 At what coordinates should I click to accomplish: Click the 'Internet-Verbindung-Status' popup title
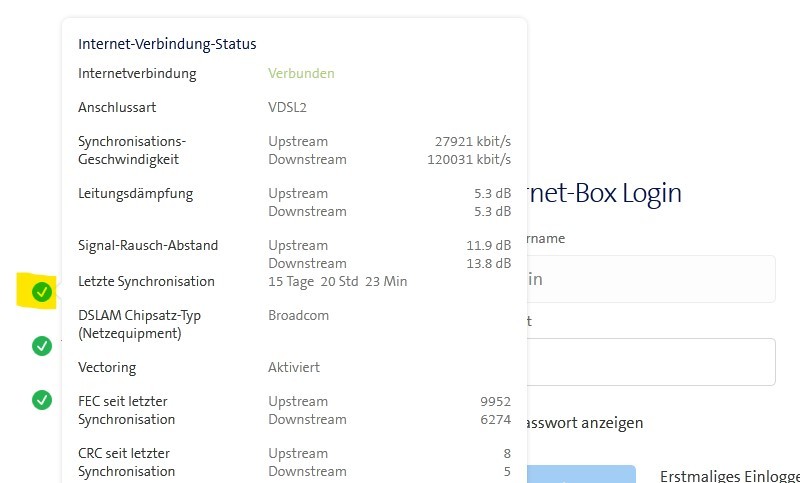[x=167, y=44]
